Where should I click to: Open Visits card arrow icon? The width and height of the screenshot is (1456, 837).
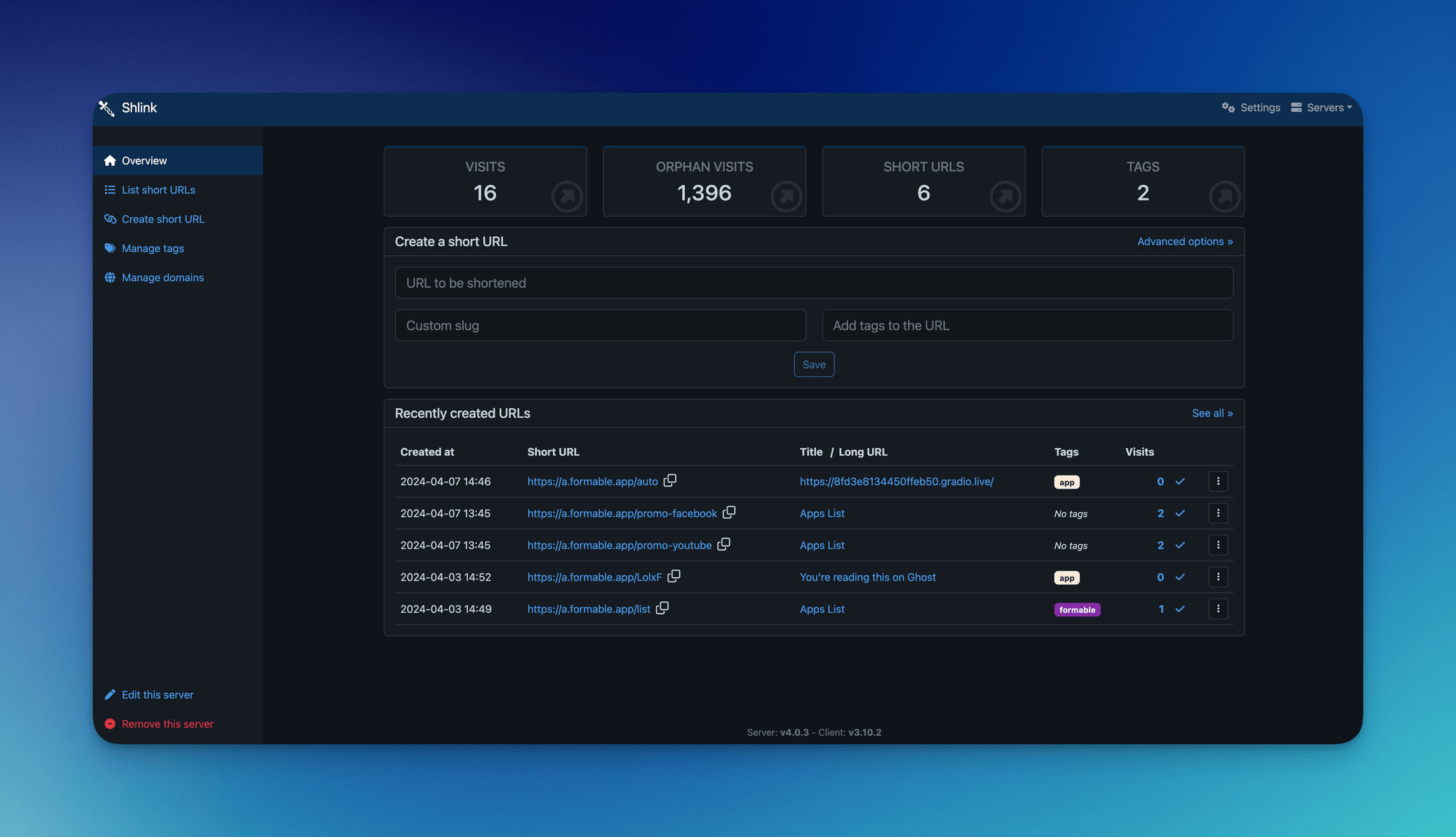click(567, 196)
